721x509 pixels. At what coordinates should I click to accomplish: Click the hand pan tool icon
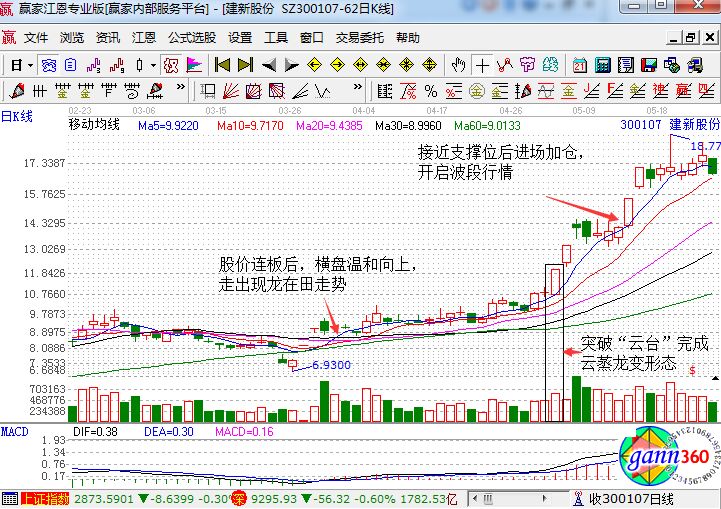tap(459, 65)
